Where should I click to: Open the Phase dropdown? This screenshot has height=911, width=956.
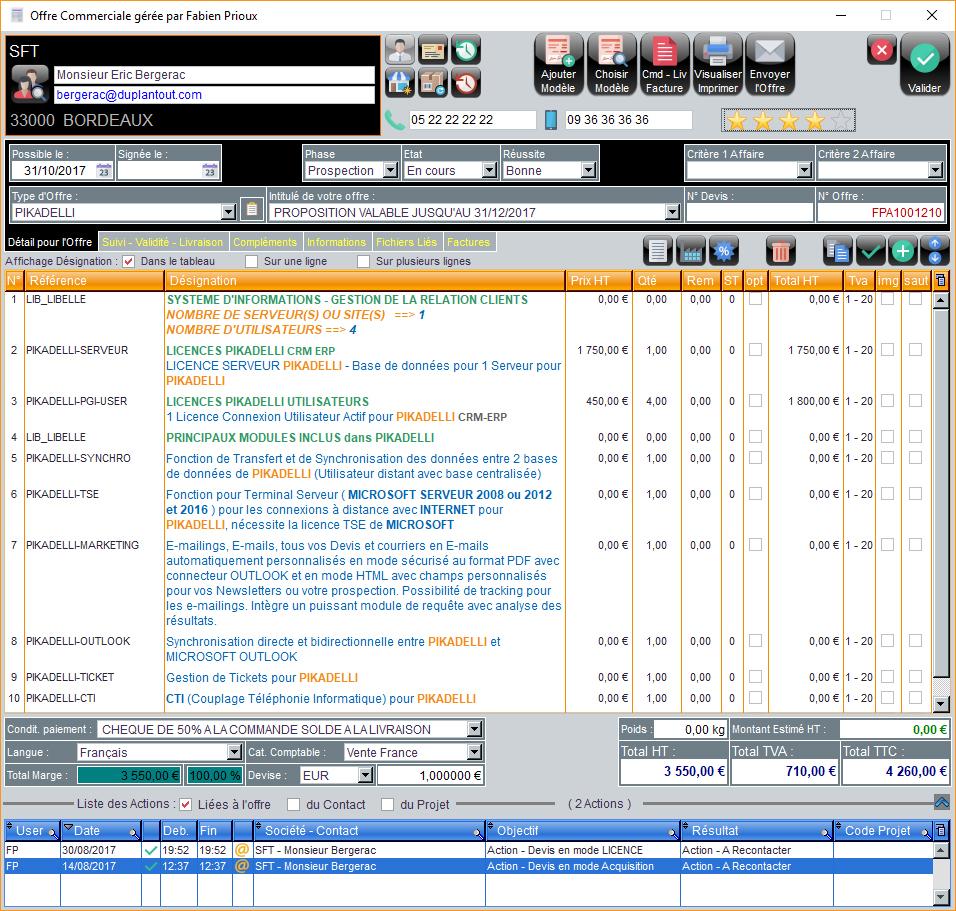tap(391, 170)
